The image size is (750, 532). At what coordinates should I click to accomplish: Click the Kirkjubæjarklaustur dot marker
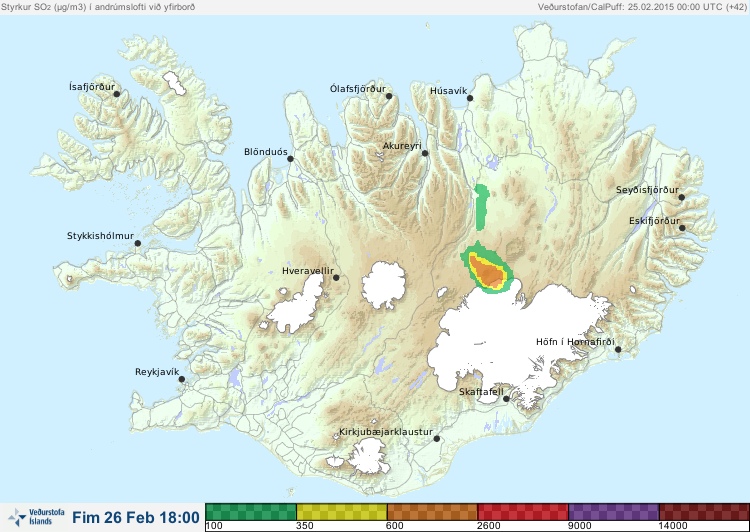(436, 438)
